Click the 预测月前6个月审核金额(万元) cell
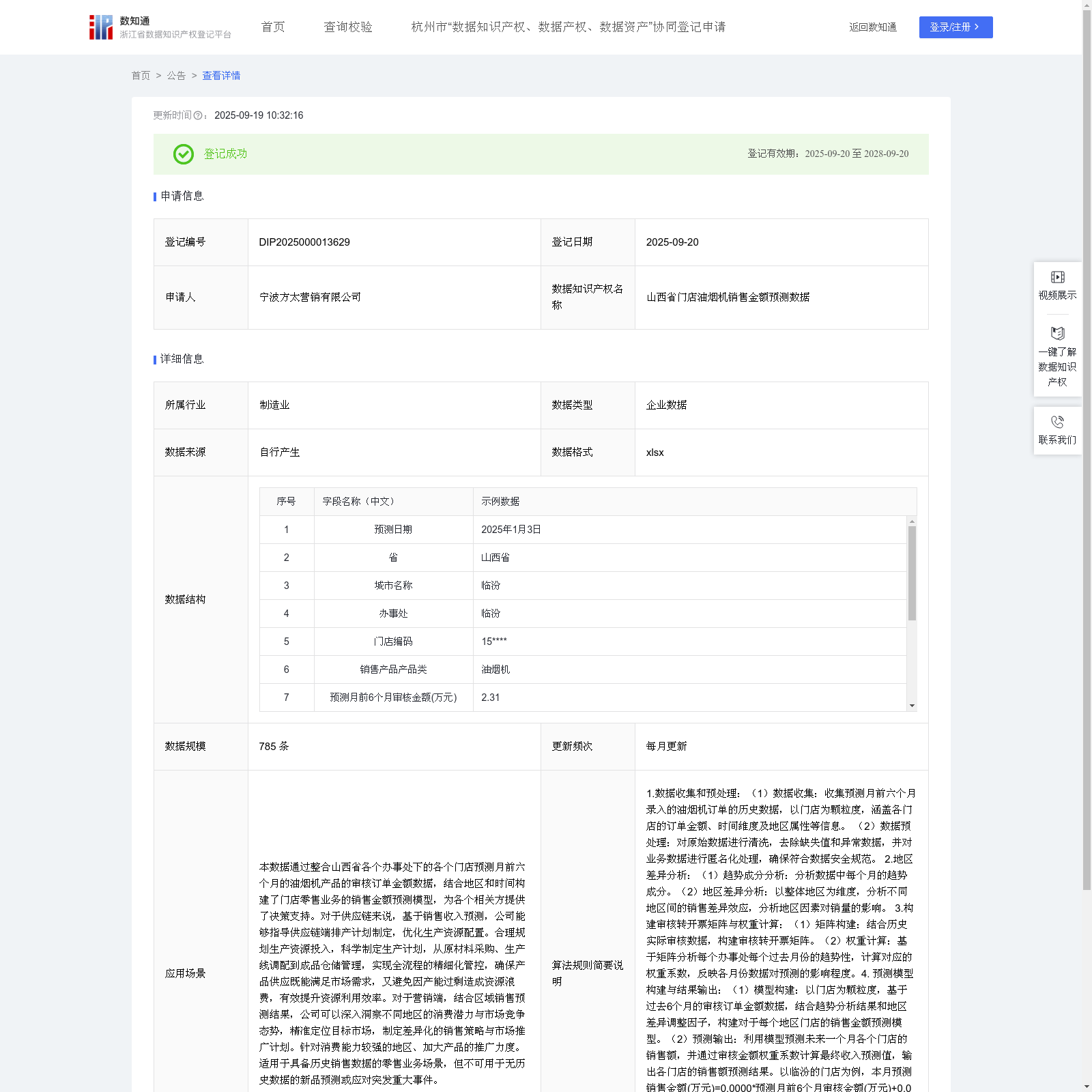The height and width of the screenshot is (1092, 1092). click(x=393, y=698)
